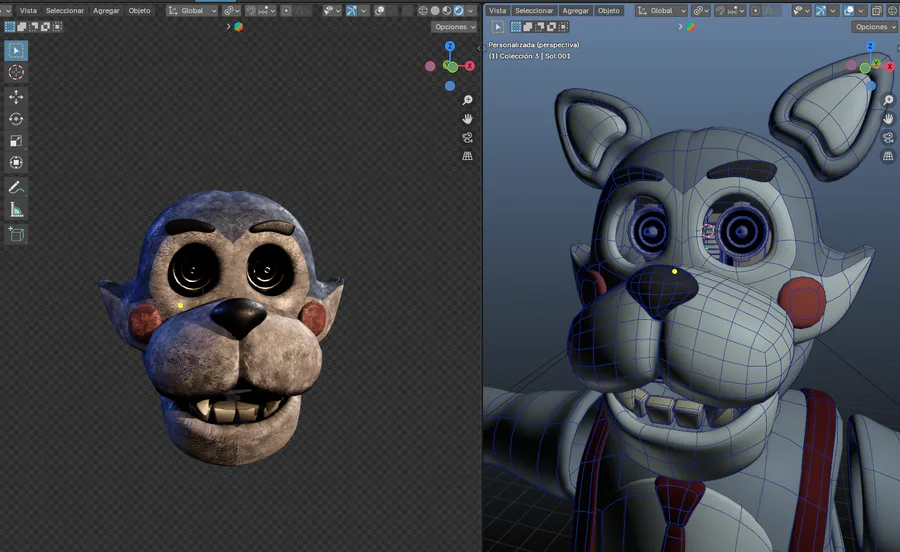Select the 3D Cursor tool
900x552 pixels.
(x=16, y=72)
